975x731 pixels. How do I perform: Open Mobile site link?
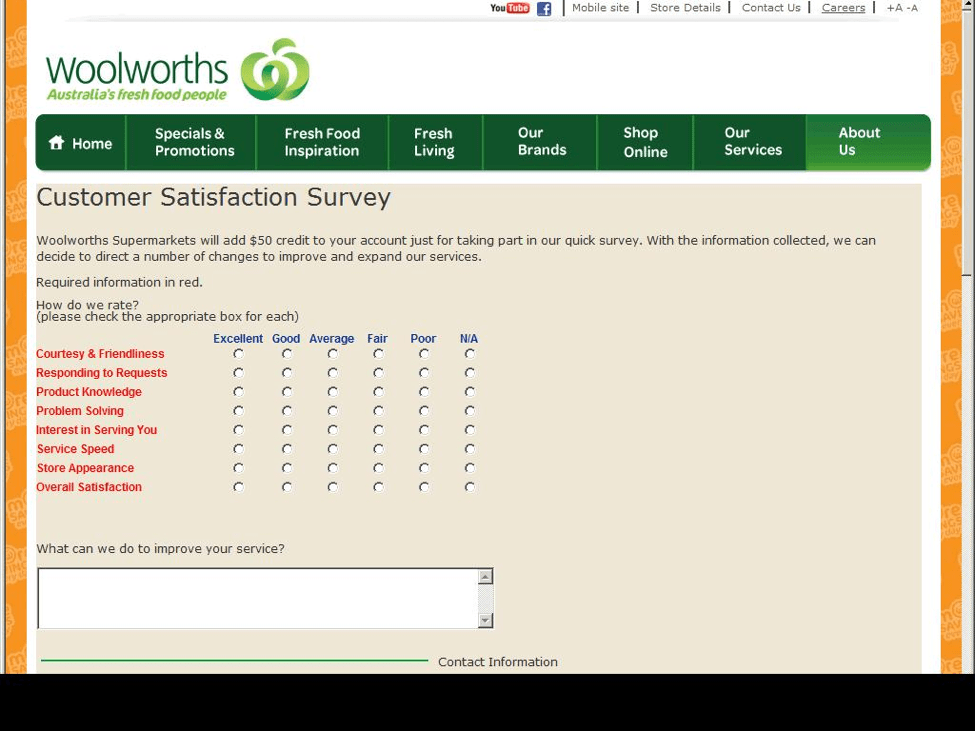tap(600, 7)
